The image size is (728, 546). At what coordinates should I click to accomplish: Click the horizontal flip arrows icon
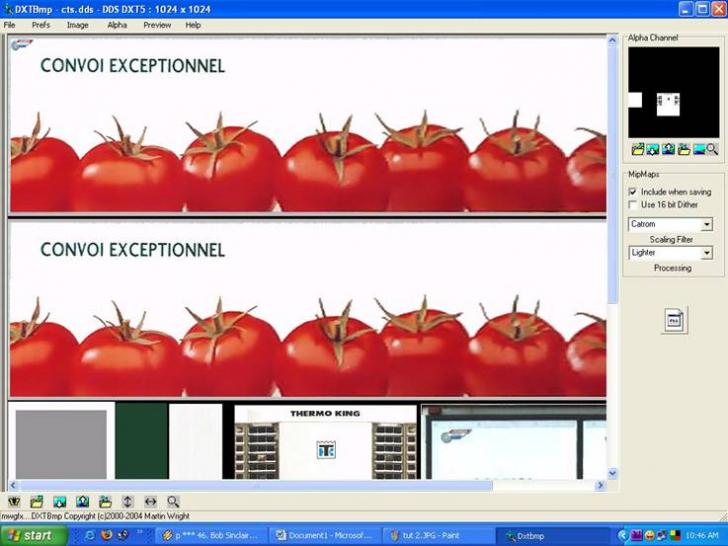(150, 501)
